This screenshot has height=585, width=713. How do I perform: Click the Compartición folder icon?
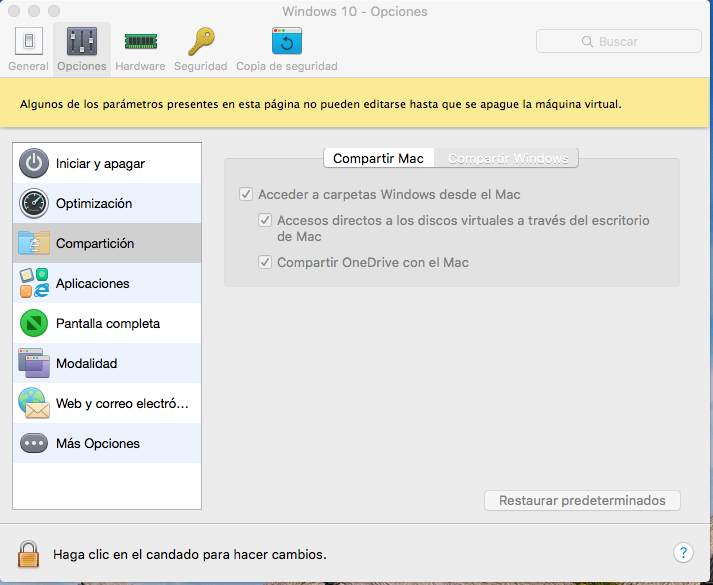[x=34, y=243]
